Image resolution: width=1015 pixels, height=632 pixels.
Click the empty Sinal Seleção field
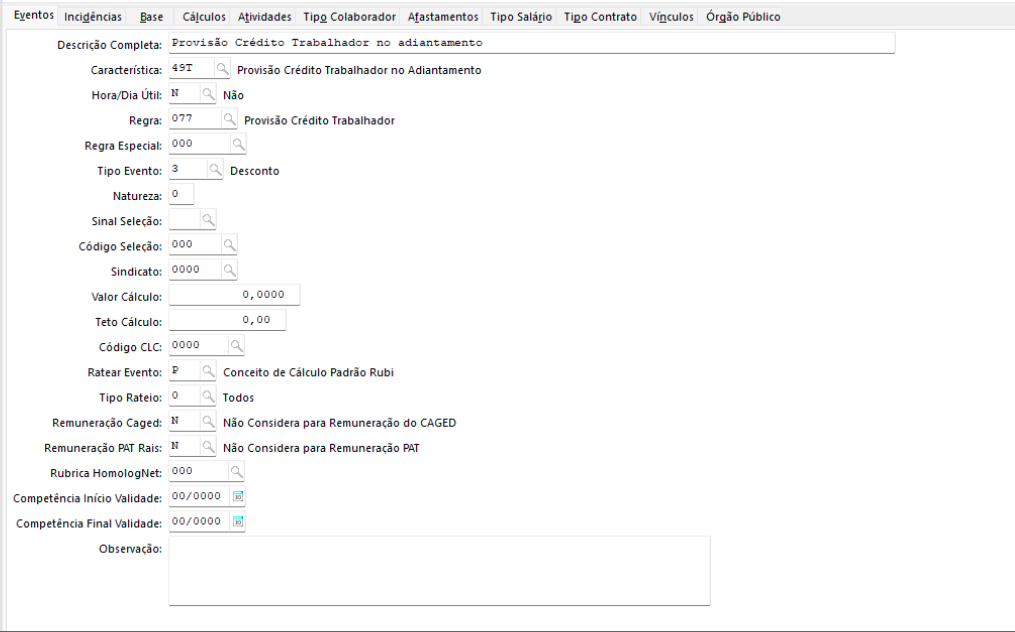pyautogui.click(x=184, y=220)
